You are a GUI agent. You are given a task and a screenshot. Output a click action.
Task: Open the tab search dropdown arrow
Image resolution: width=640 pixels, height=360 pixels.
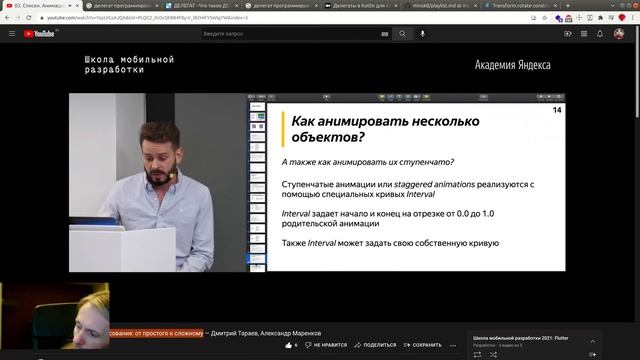pos(613,6)
